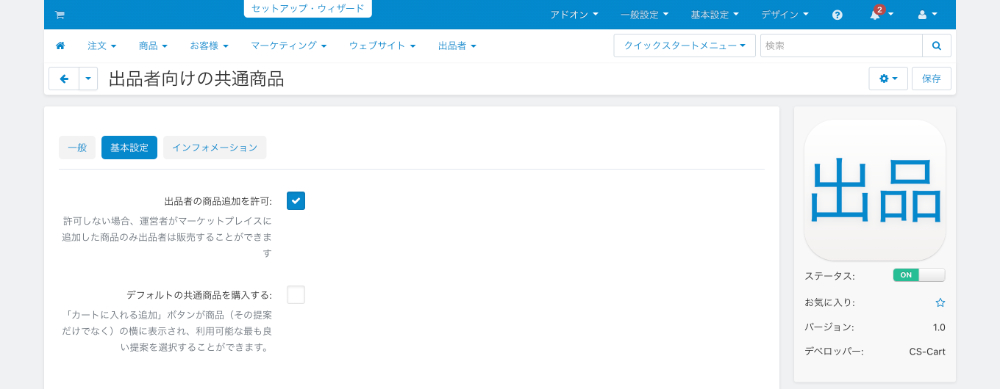The width and height of the screenshot is (1000, 389).
Task: Open the お客様 dropdown menu
Action: point(209,46)
